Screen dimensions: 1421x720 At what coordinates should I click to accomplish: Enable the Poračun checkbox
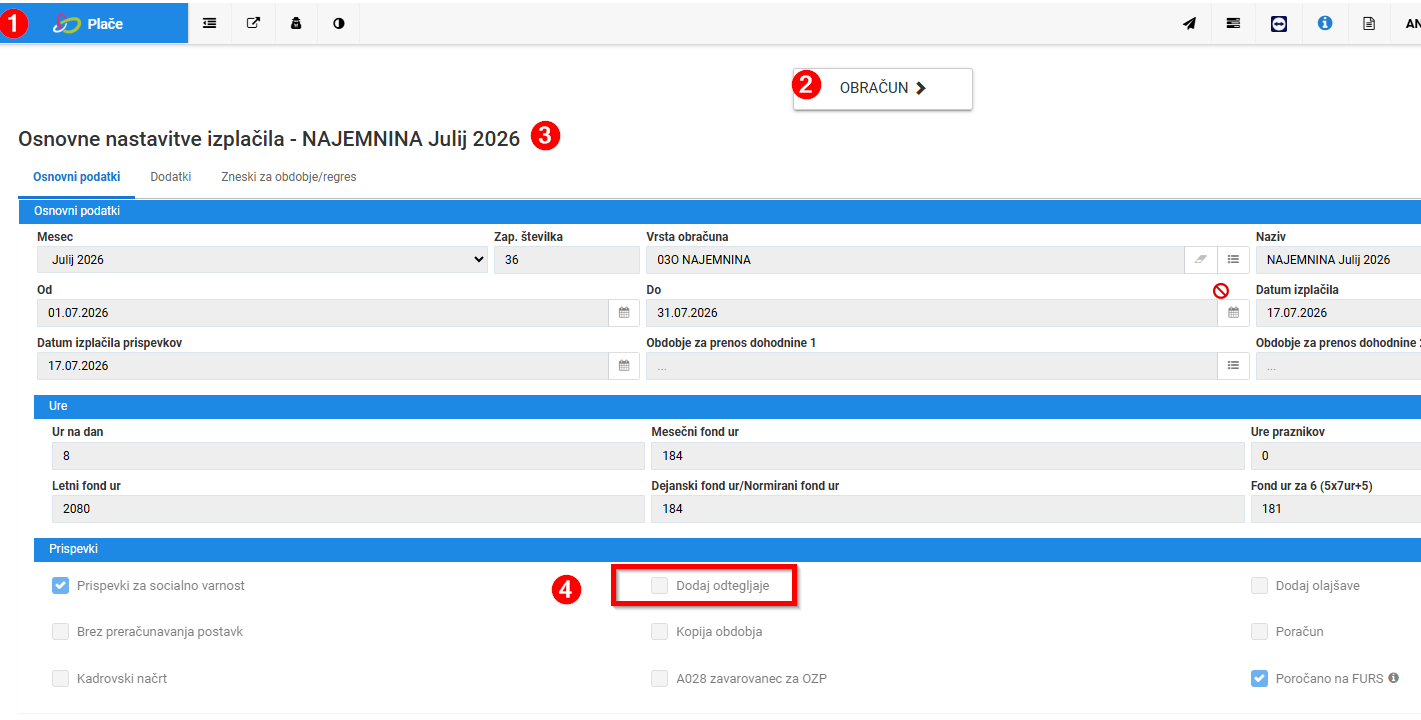click(x=1259, y=631)
